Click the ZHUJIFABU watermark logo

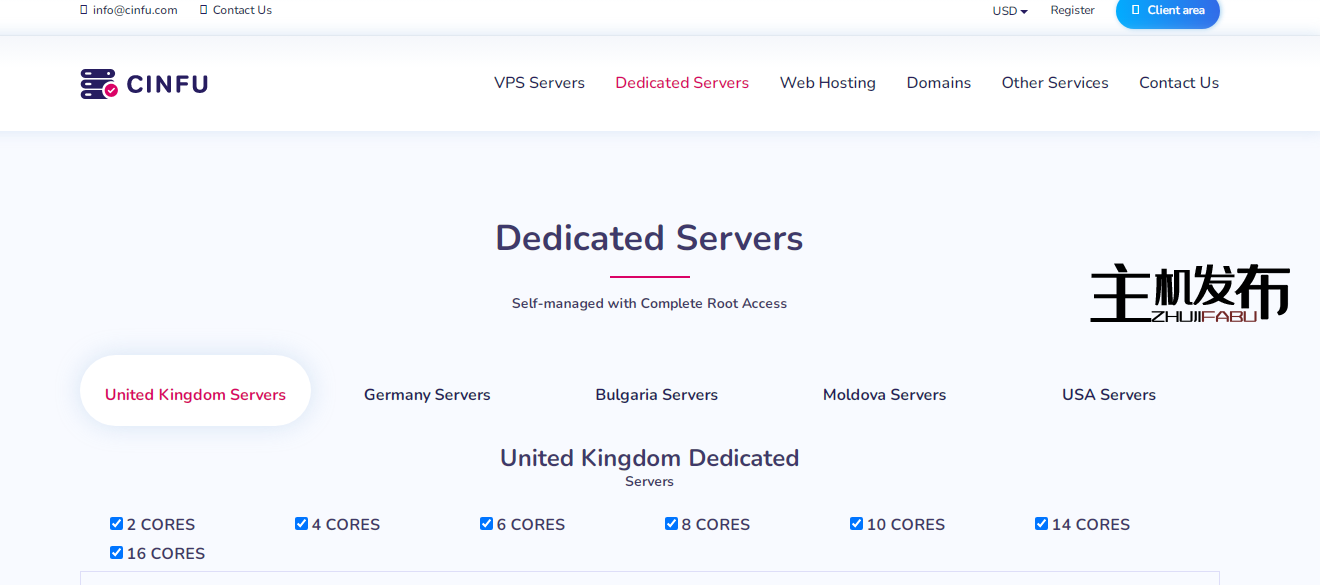pos(1189,294)
